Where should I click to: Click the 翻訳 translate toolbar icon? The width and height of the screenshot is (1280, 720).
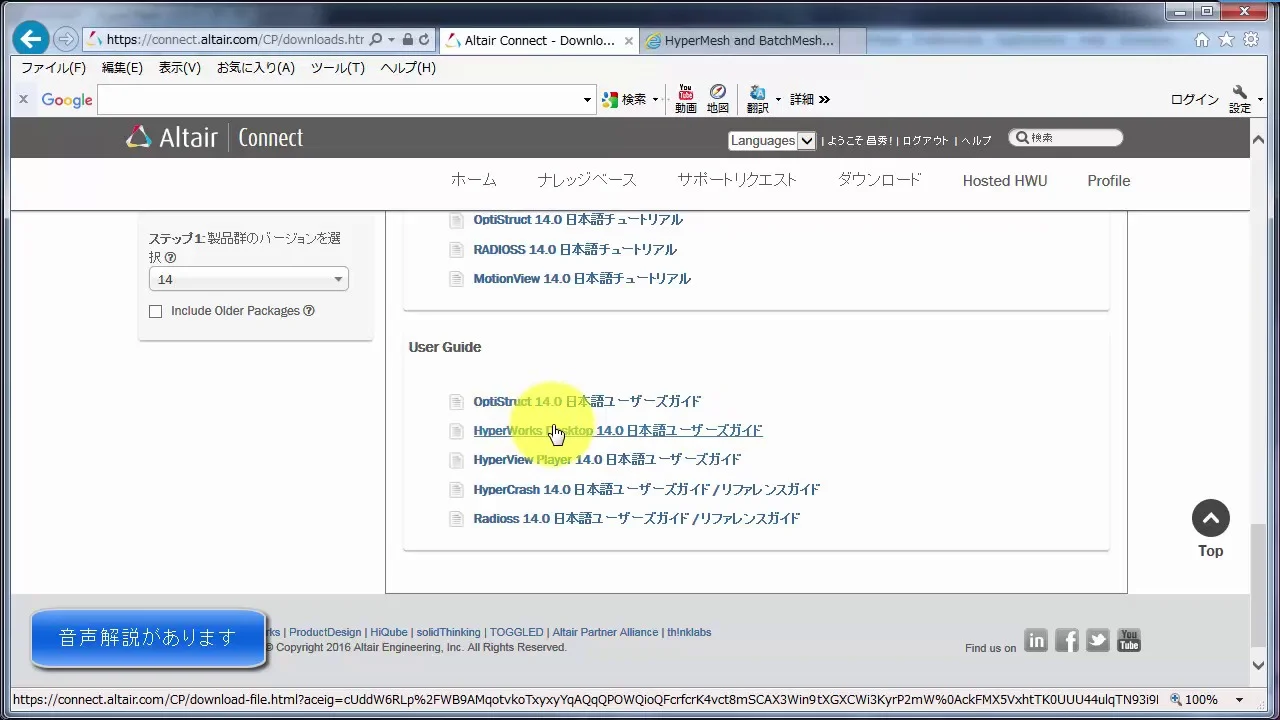pyautogui.click(x=757, y=99)
